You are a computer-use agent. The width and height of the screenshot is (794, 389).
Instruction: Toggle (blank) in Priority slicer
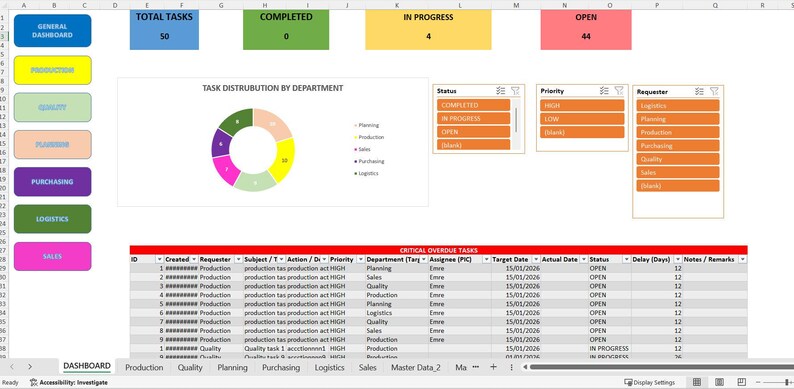[x=582, y=132]
